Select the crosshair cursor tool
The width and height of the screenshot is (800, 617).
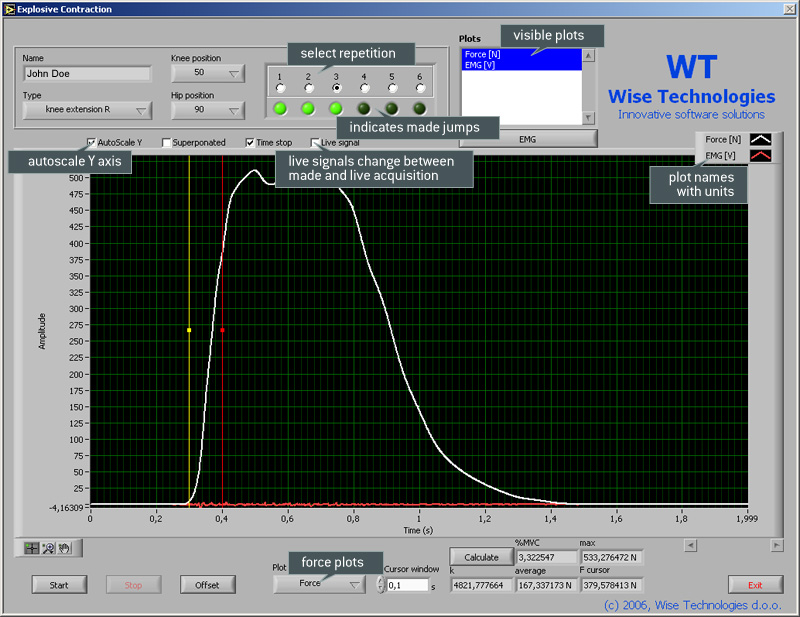click(32, 549)
